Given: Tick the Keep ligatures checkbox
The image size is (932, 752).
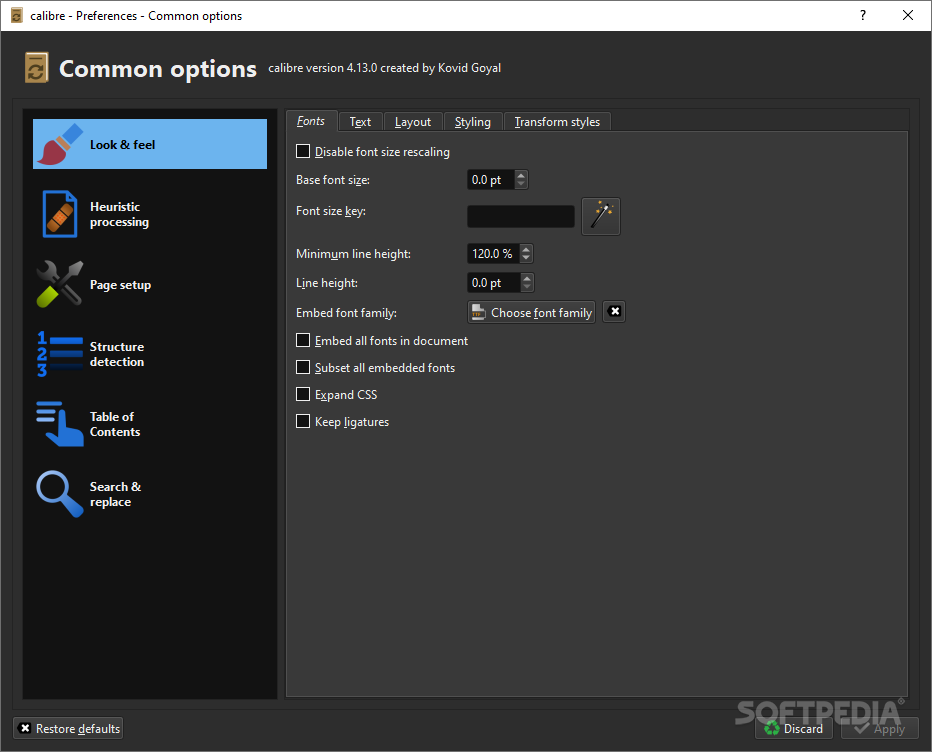Looking at the screenshot, I should coord(303,421).
